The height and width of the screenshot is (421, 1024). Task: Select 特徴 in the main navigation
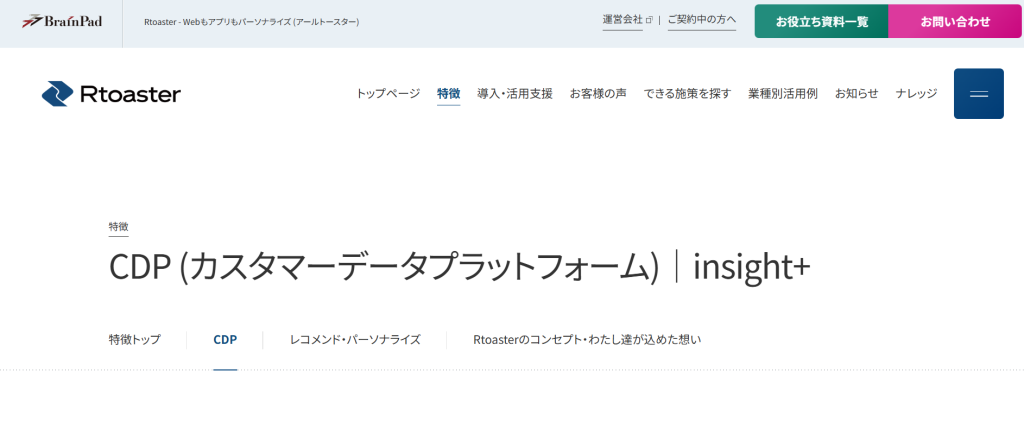(449, 93)
